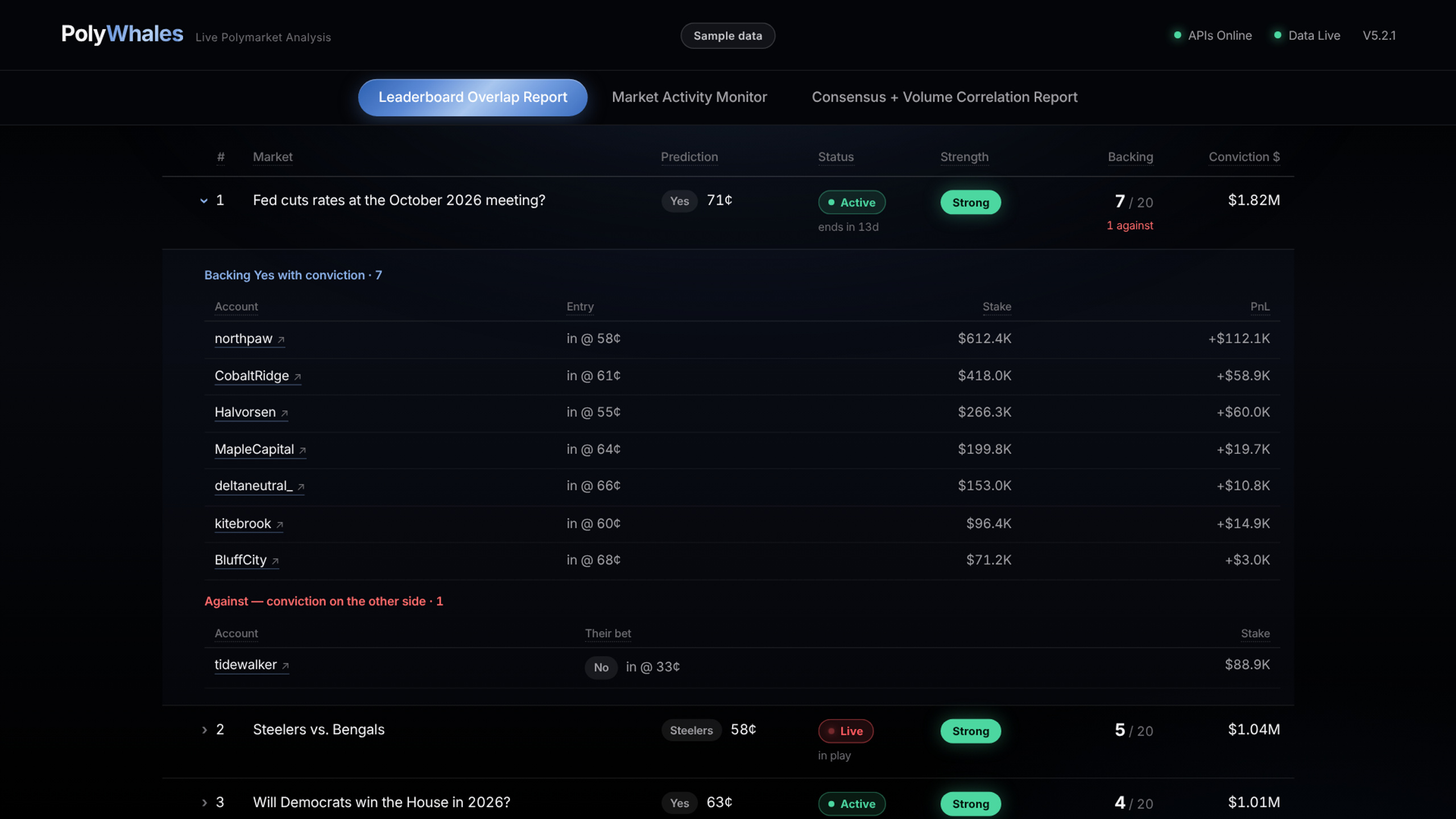1456x819 pixels.
Task: Click the arrow icon next to kitebrook
Action: click(279, 524)
